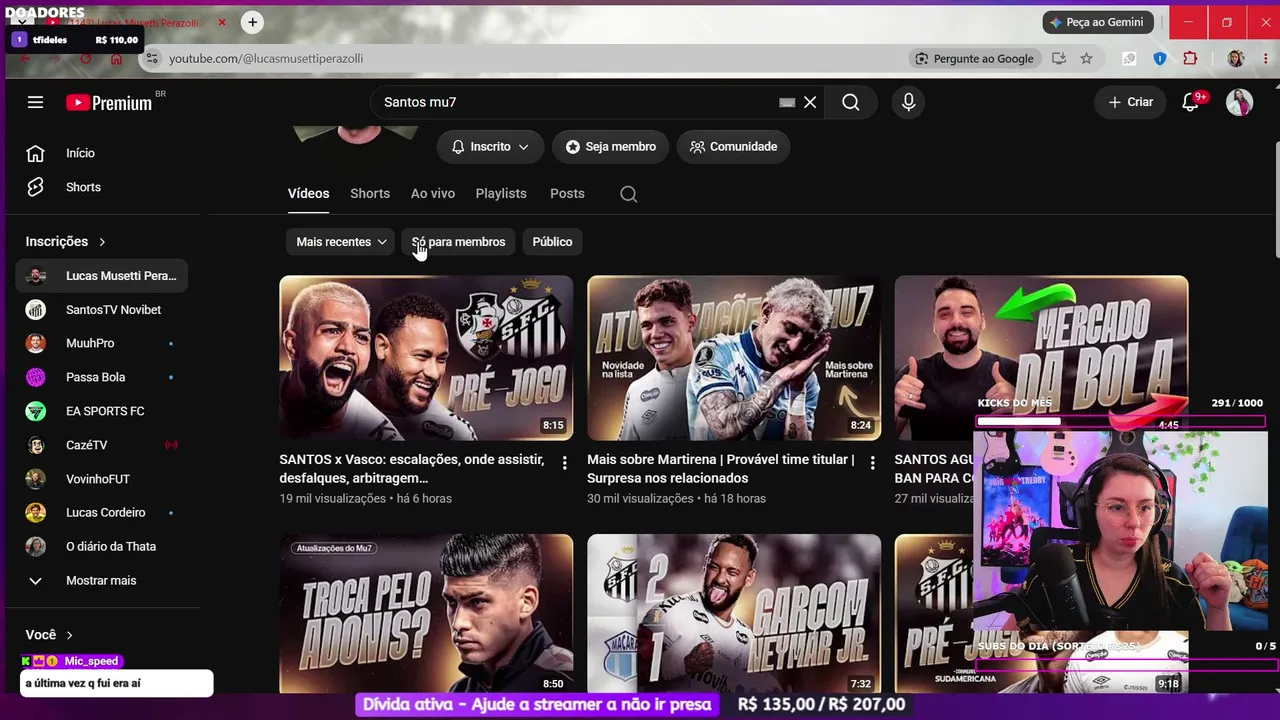Open MuuhPro subscription avatar
1280x720 pixels.
pos(36,343)
